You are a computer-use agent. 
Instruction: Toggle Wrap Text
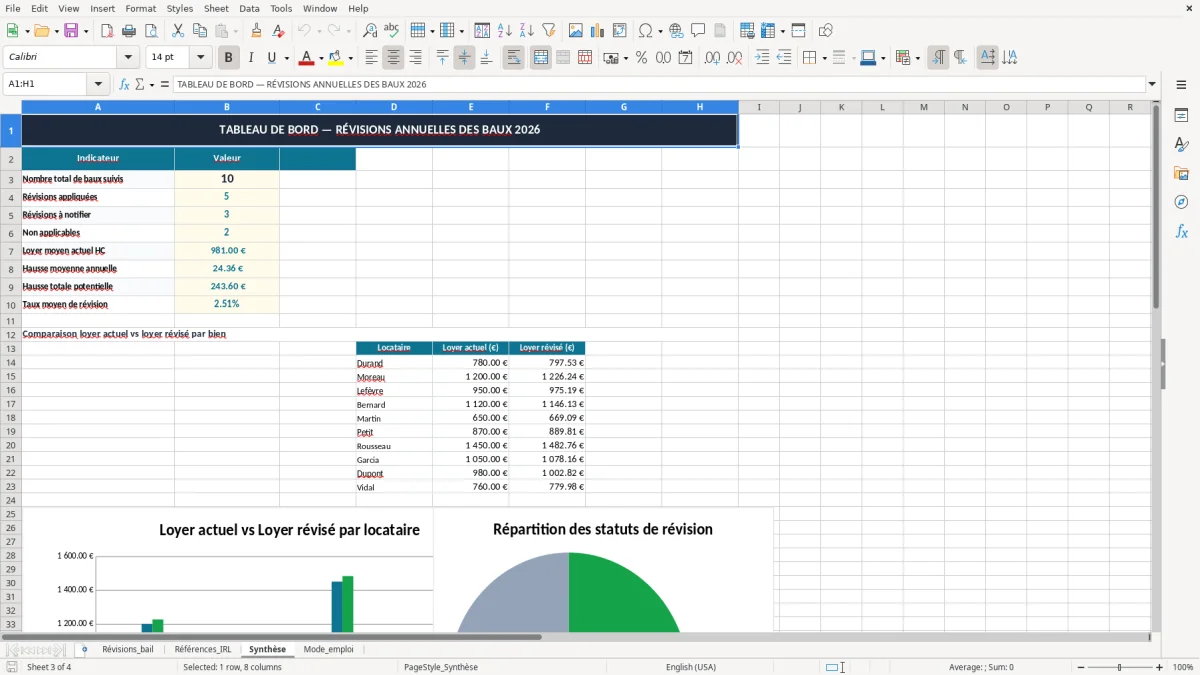pyautogui.click(x=513, y=58)
